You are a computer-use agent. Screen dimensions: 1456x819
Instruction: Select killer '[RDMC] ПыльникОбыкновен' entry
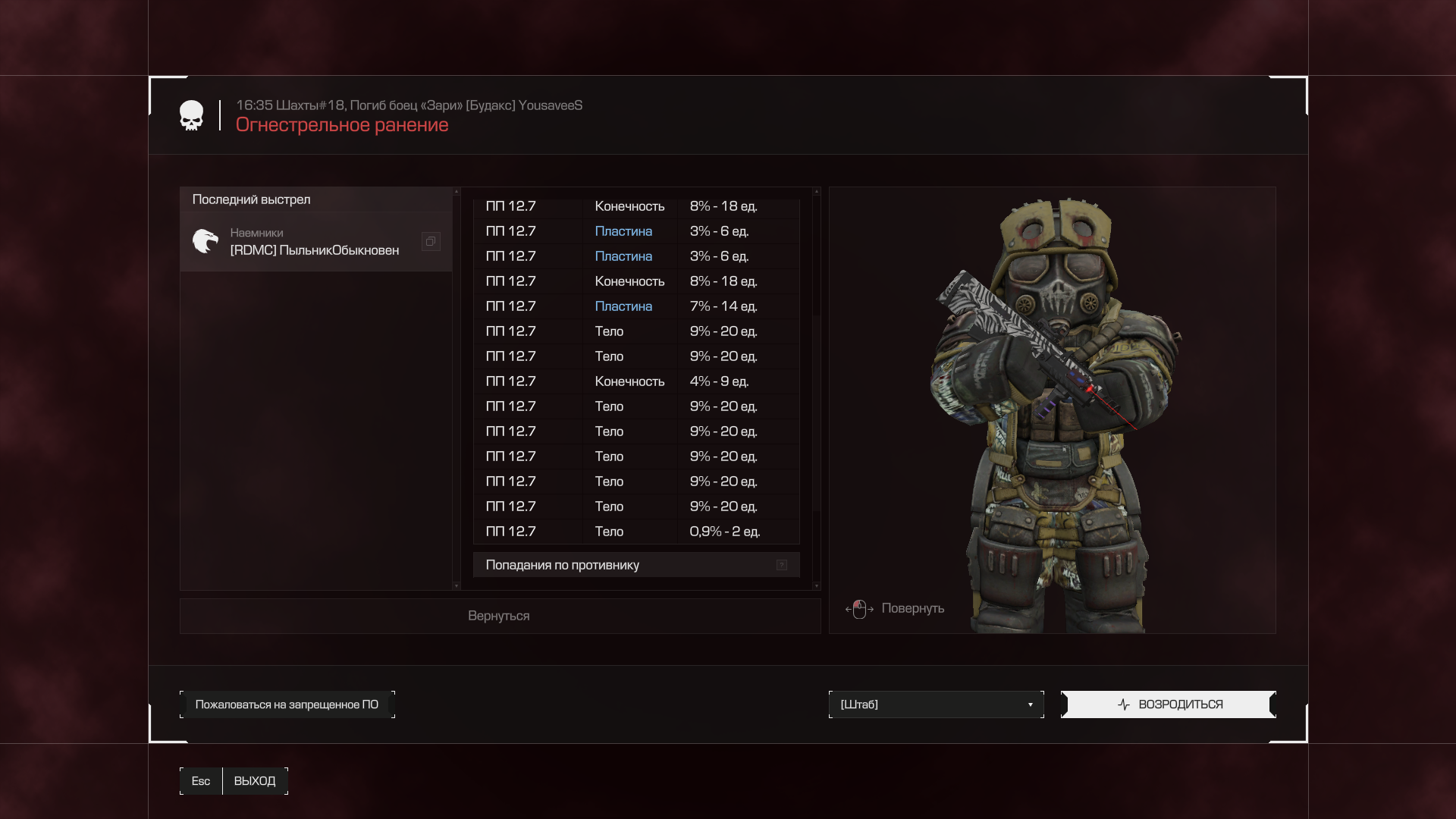point(316,241)
